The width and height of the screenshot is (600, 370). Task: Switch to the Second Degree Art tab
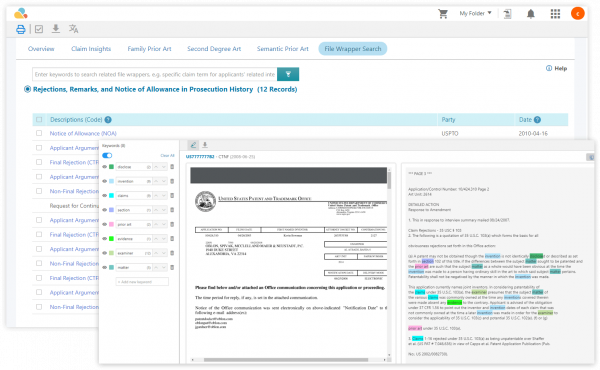[214, 49]
